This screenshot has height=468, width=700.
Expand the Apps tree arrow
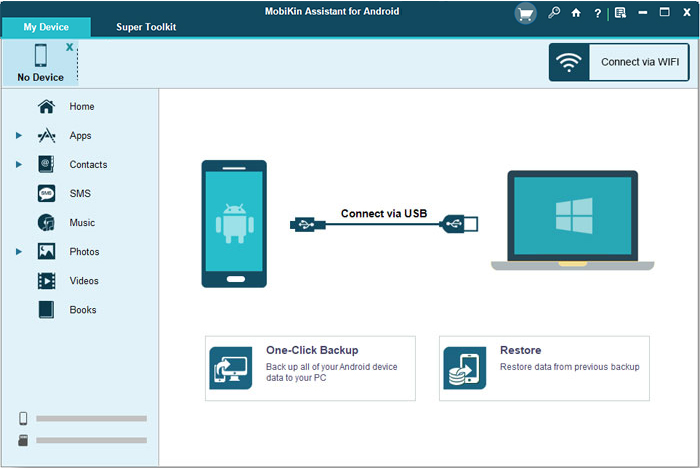tap(19, 135)
